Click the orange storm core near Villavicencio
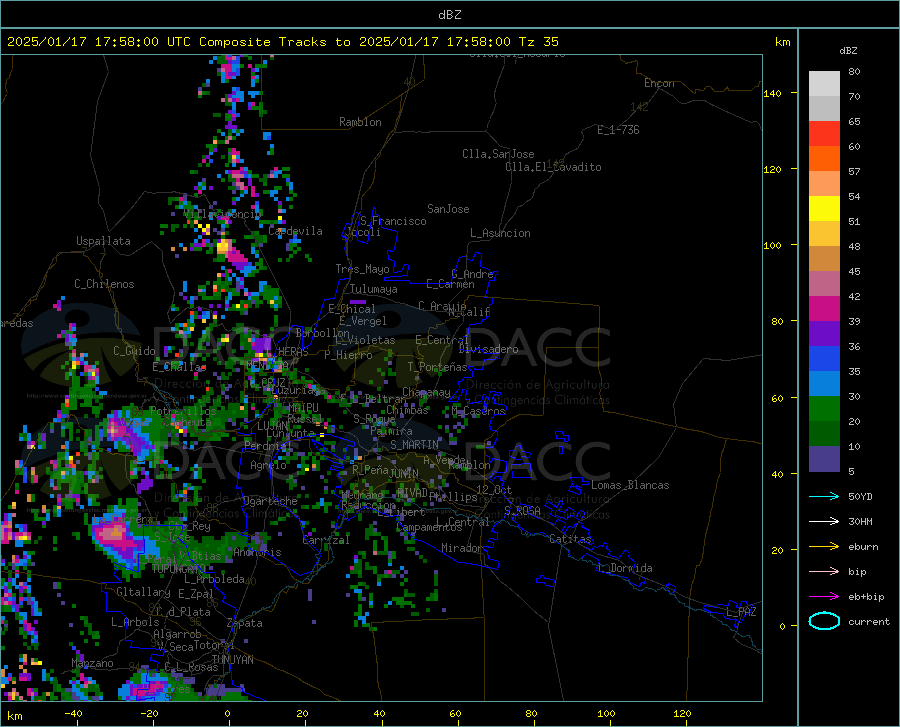Image resolution: width=900 pixels, height=727 pixels. [223, 247]
